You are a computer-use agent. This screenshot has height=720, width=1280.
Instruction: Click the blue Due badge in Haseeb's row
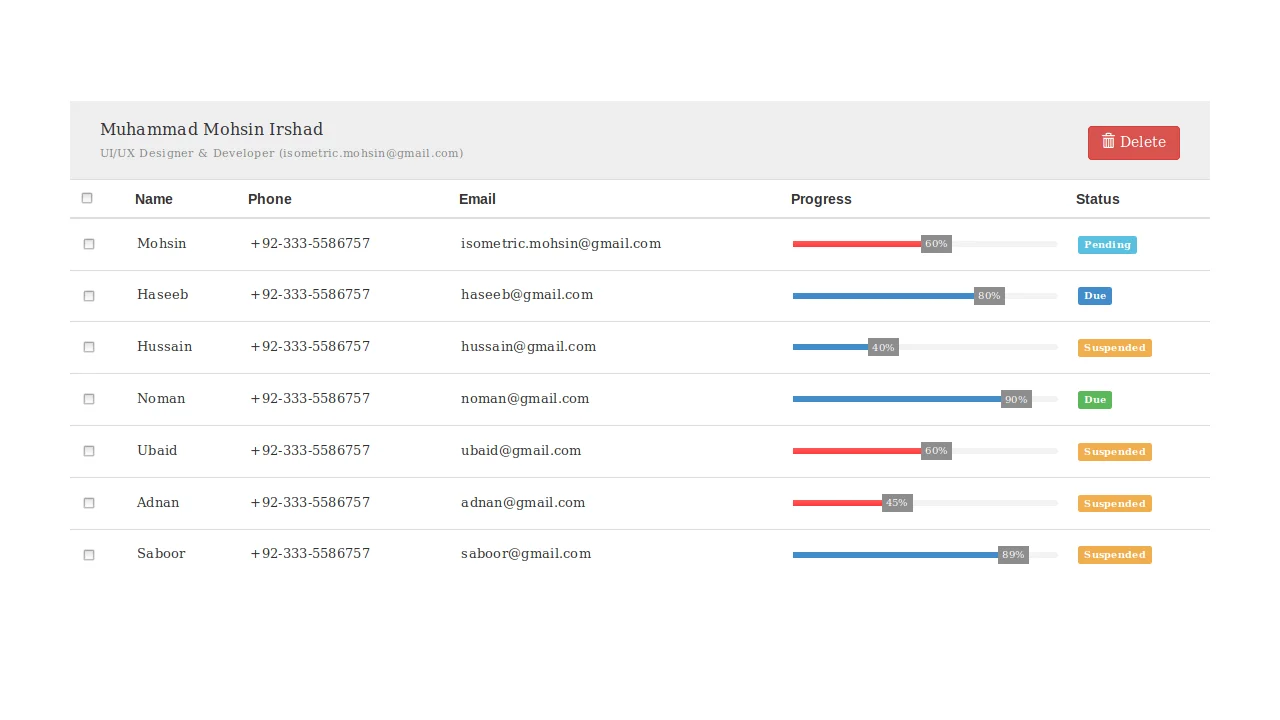(x=1094, y=296)
